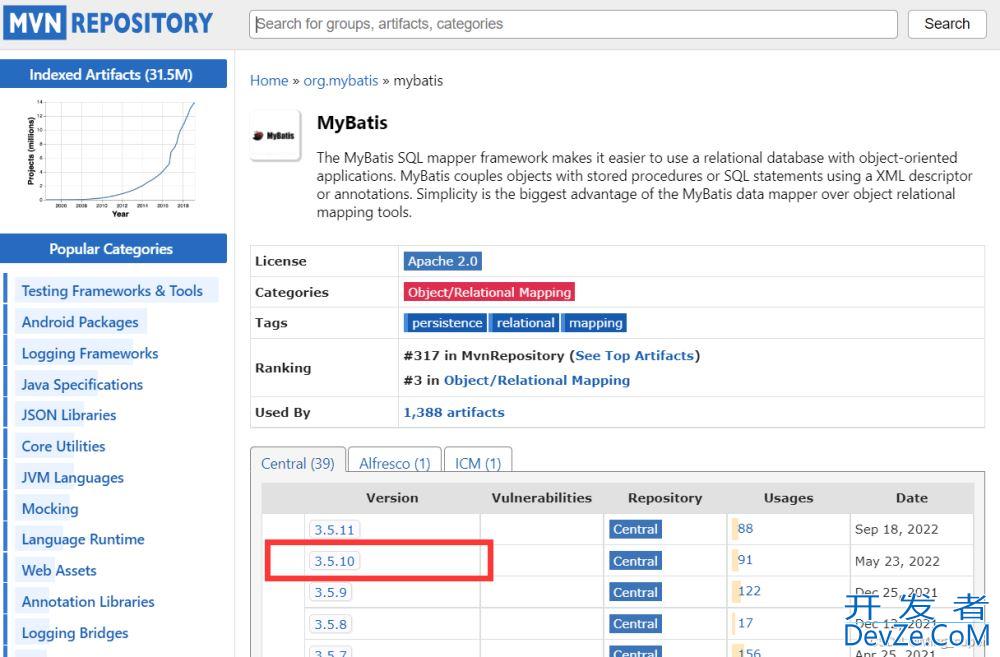Open Web Assets category

coord(59,570)
